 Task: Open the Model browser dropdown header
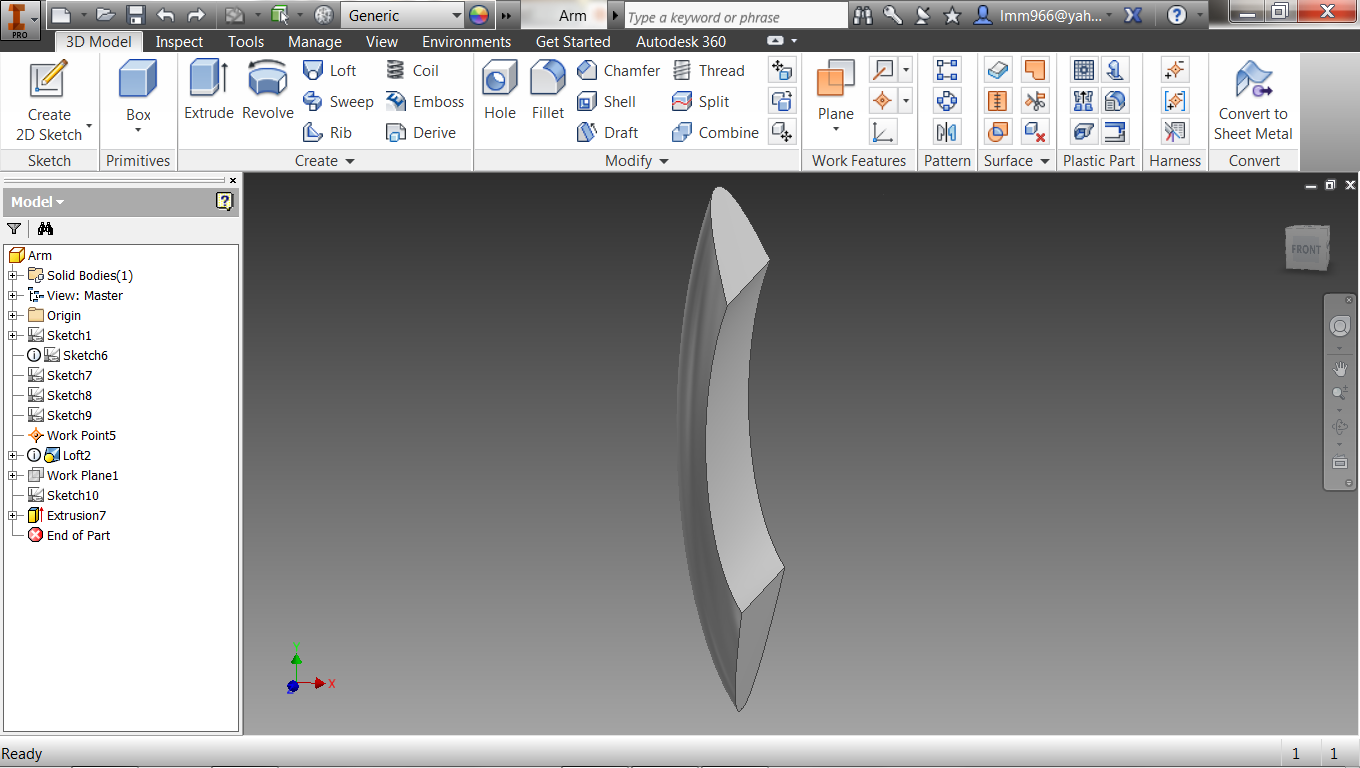(38, 202)
